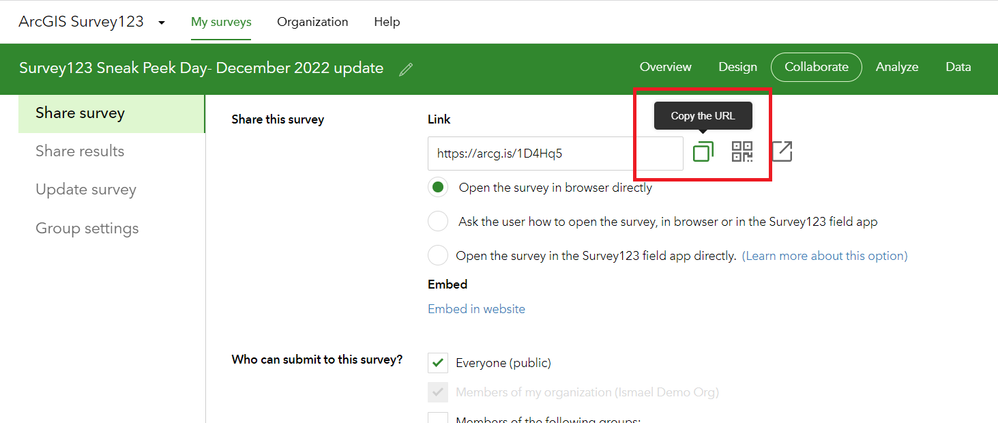Click the Embed in website link
The width and height of the screenshot is (998, 423).
tap(476, 309)
